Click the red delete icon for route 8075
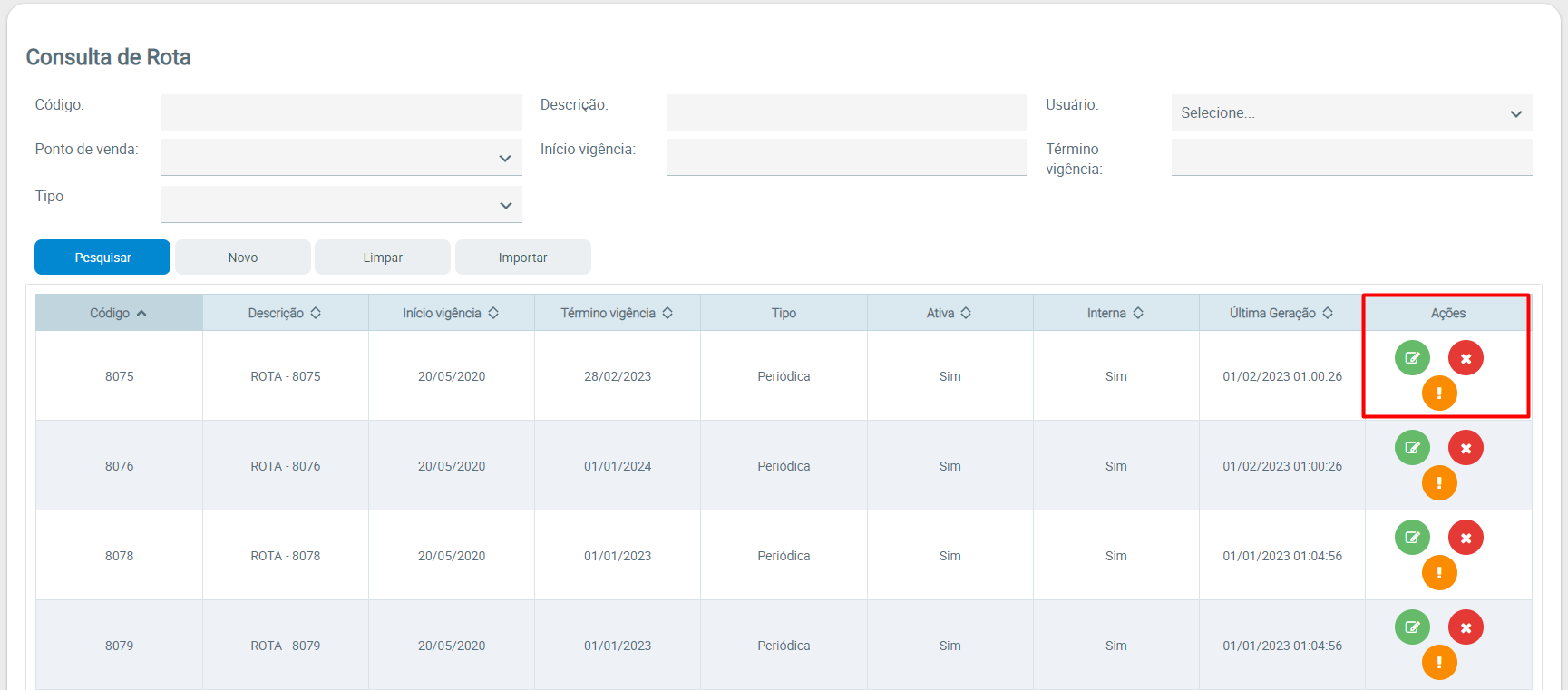 (x=1466, y=358)
